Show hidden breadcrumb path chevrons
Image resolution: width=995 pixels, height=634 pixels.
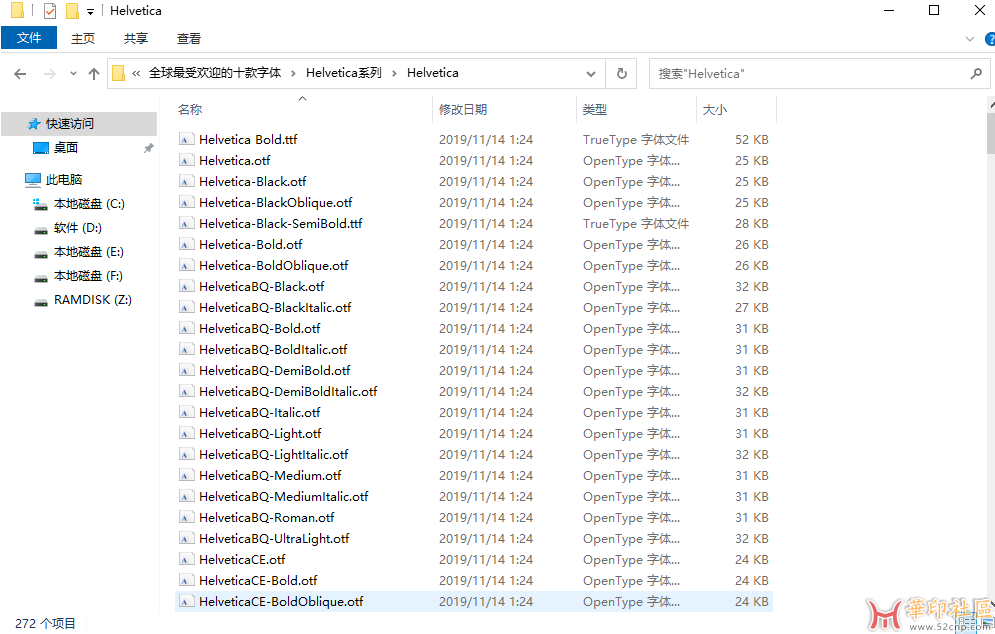coord(136,74)
